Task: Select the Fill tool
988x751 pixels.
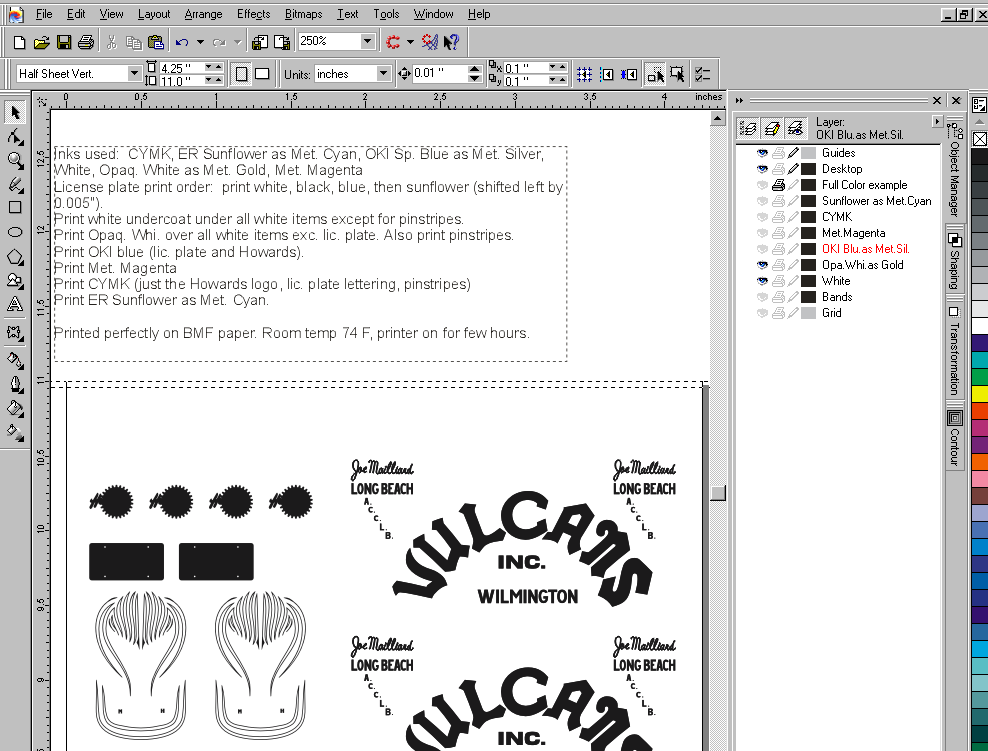Action: (x=15, y=408)
